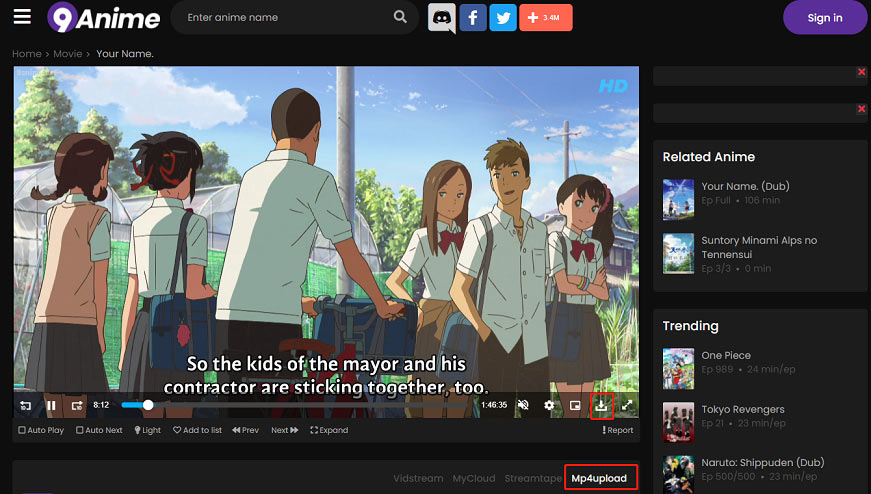Unmute the video volume icon
Image resolution: width=871 pixels, height=494 pixels.
click(x=523, y=405)
